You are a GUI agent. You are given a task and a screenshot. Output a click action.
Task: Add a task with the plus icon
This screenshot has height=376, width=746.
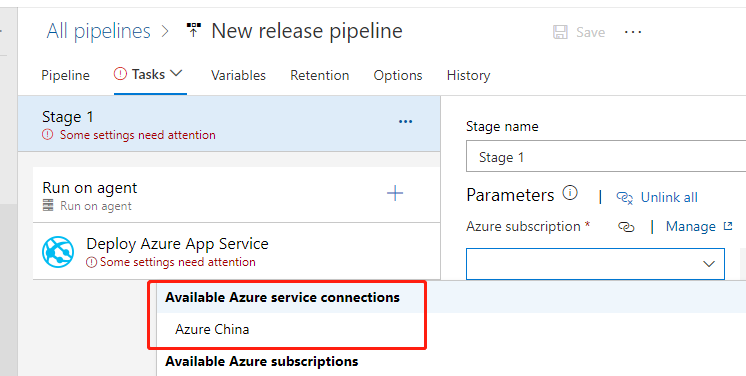coord(395,193)
